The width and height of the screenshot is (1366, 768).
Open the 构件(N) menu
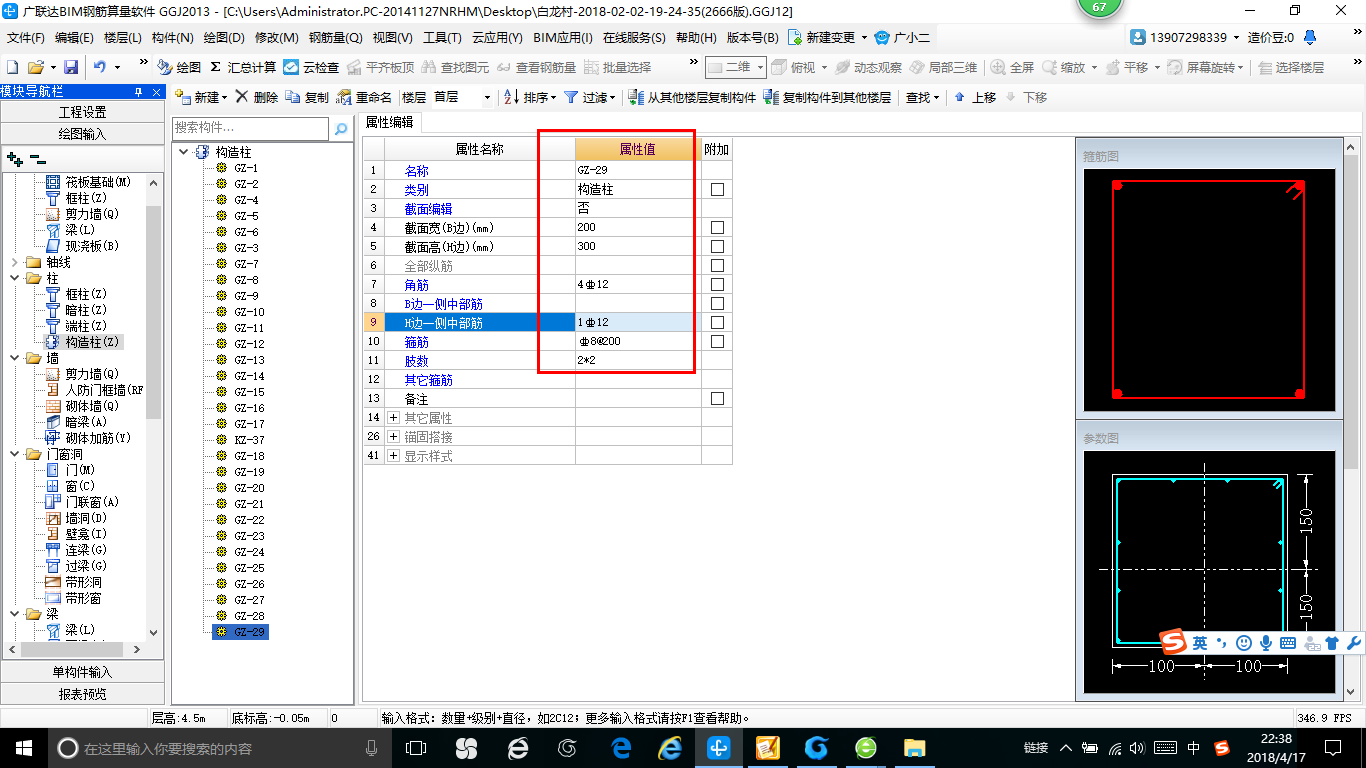click(172, 38)
